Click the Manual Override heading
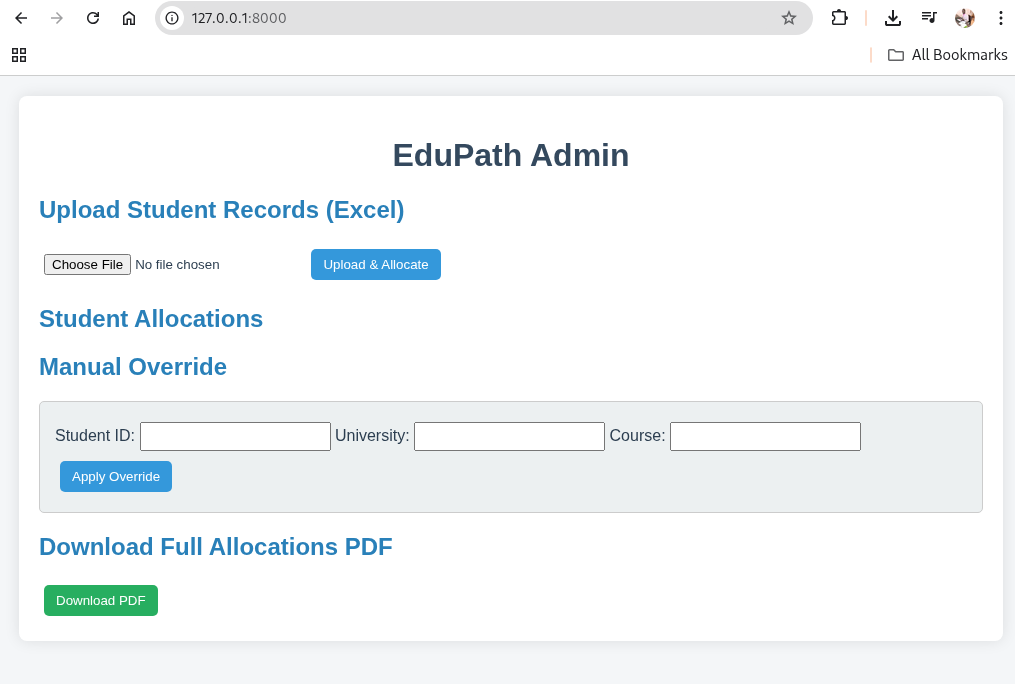The image size is (1015, 684). coord(132,366)
